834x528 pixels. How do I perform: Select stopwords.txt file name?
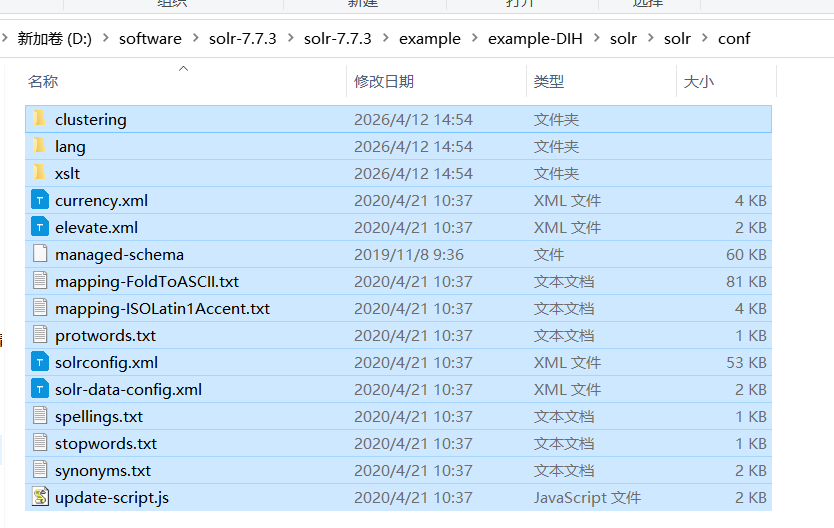106,444
